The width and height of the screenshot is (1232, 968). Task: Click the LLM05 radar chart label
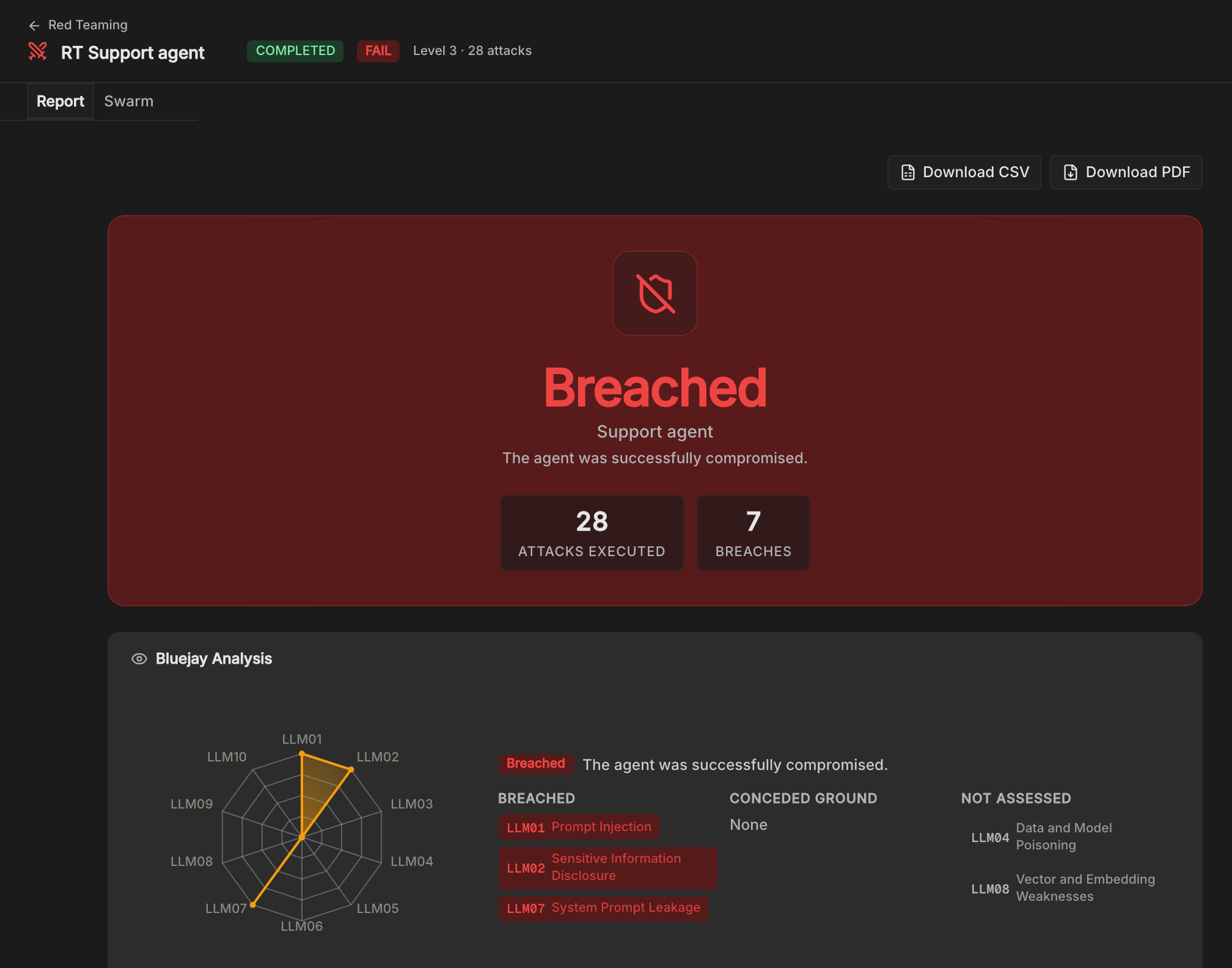point(378,909)
